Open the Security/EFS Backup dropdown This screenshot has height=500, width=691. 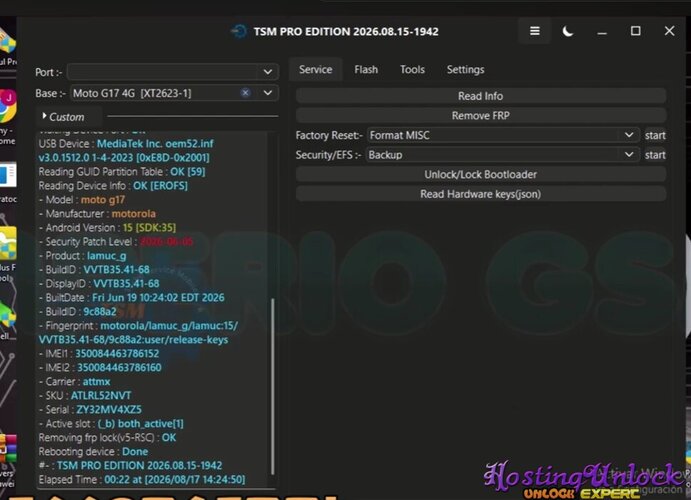(503, 155)
